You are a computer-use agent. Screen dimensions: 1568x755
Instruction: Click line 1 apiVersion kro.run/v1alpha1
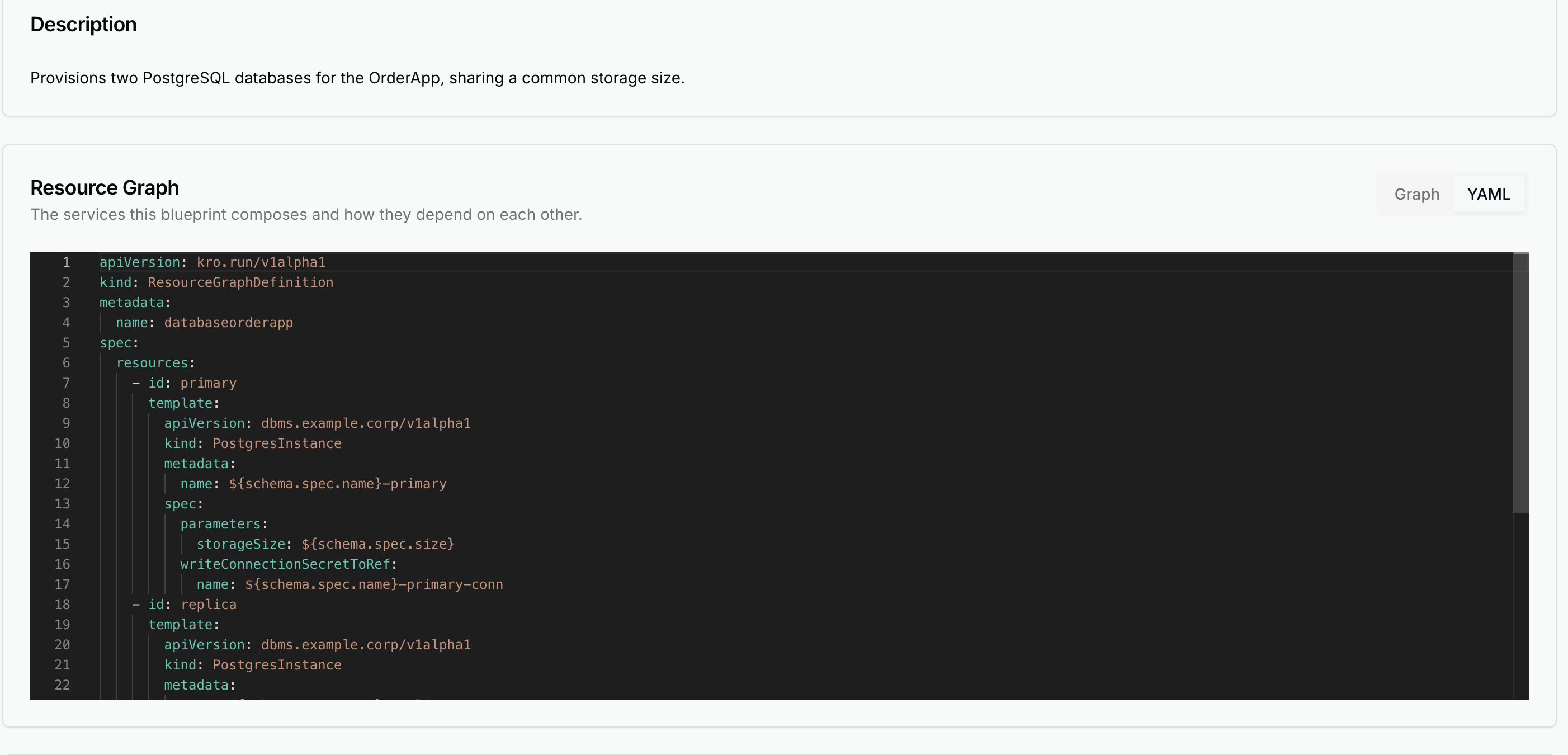[212, 262]
